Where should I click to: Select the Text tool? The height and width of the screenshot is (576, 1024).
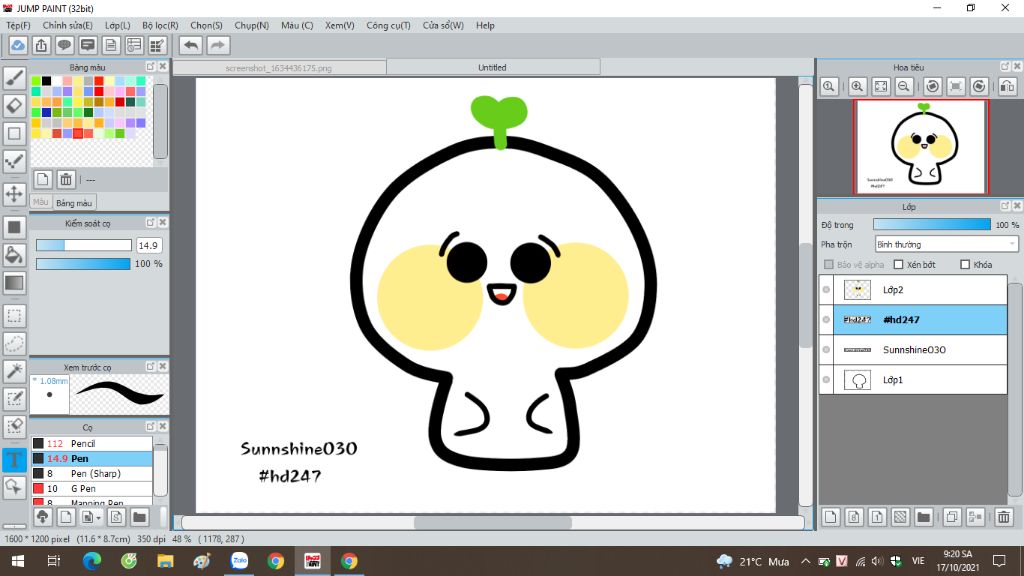tap(14, 459)
